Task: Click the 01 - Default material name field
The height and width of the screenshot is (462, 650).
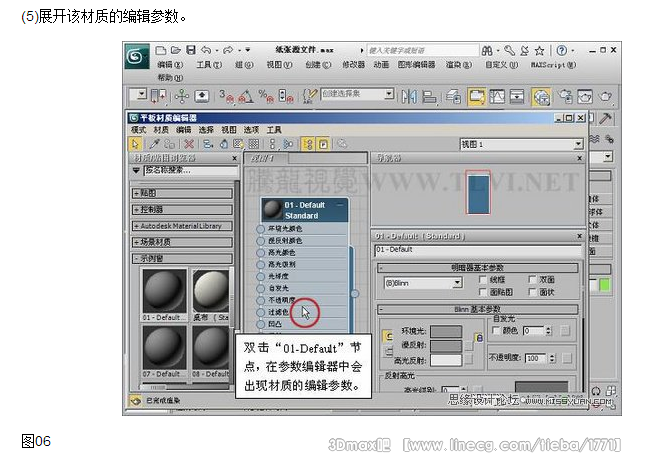Action: 478,251
